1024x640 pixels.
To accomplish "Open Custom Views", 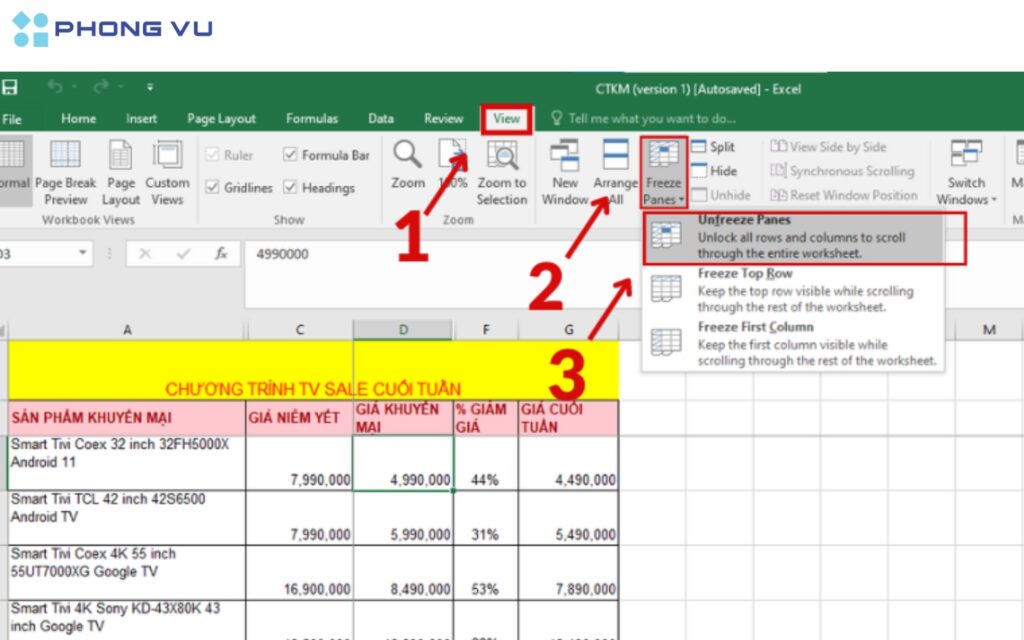I will [x=167, y=172].
